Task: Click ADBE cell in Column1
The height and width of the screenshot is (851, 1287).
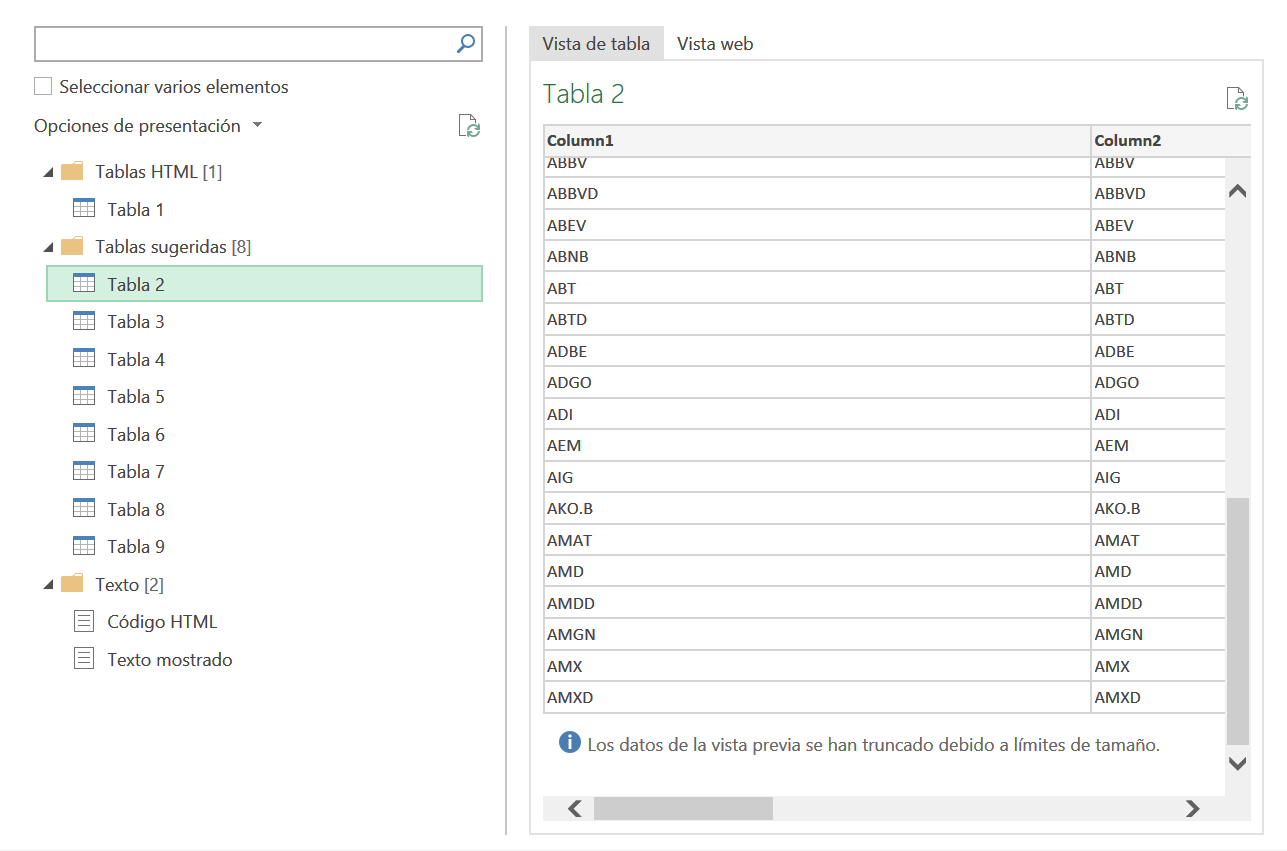Action: [817, 351]
